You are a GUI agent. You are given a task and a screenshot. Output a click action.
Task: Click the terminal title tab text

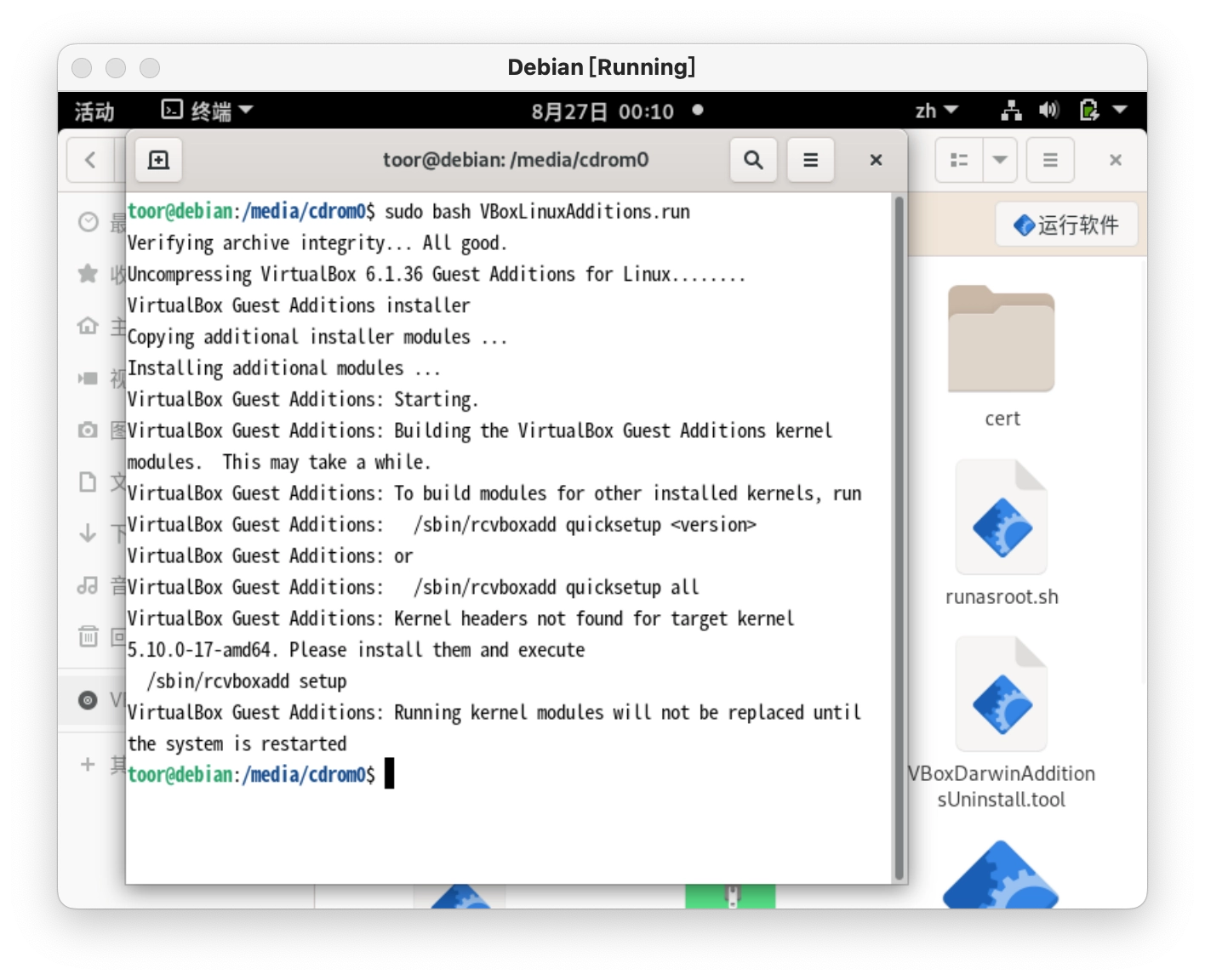point(516,160)
